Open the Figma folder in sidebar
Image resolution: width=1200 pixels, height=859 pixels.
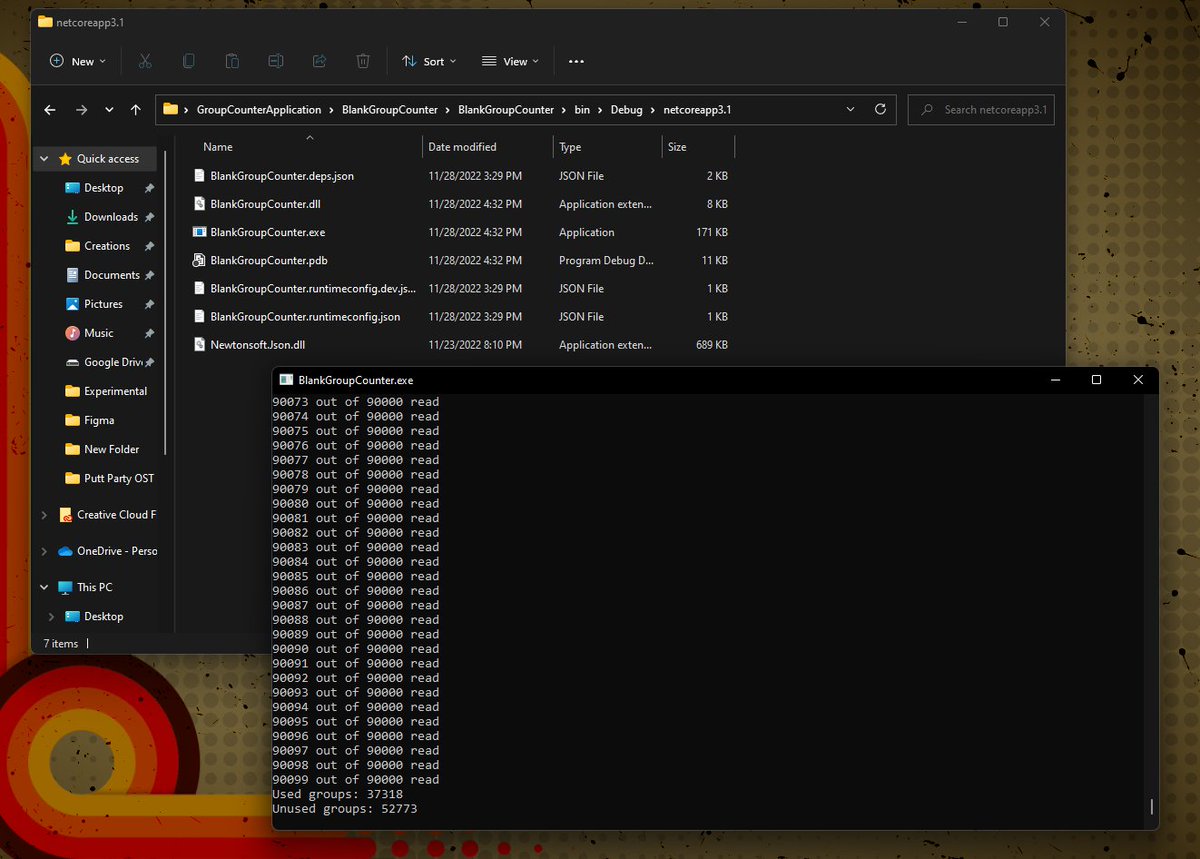coord(99,420)
